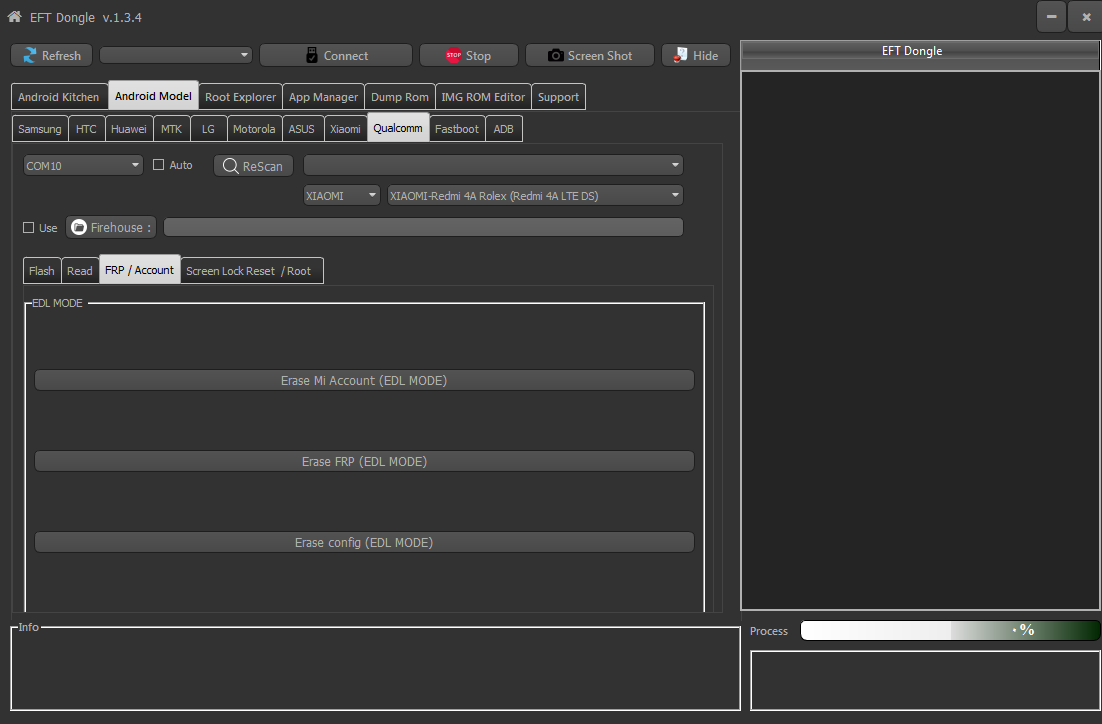Enable the Auto checkbox
This screenshot has width=1102, height=724.
(x=159, y=164)
